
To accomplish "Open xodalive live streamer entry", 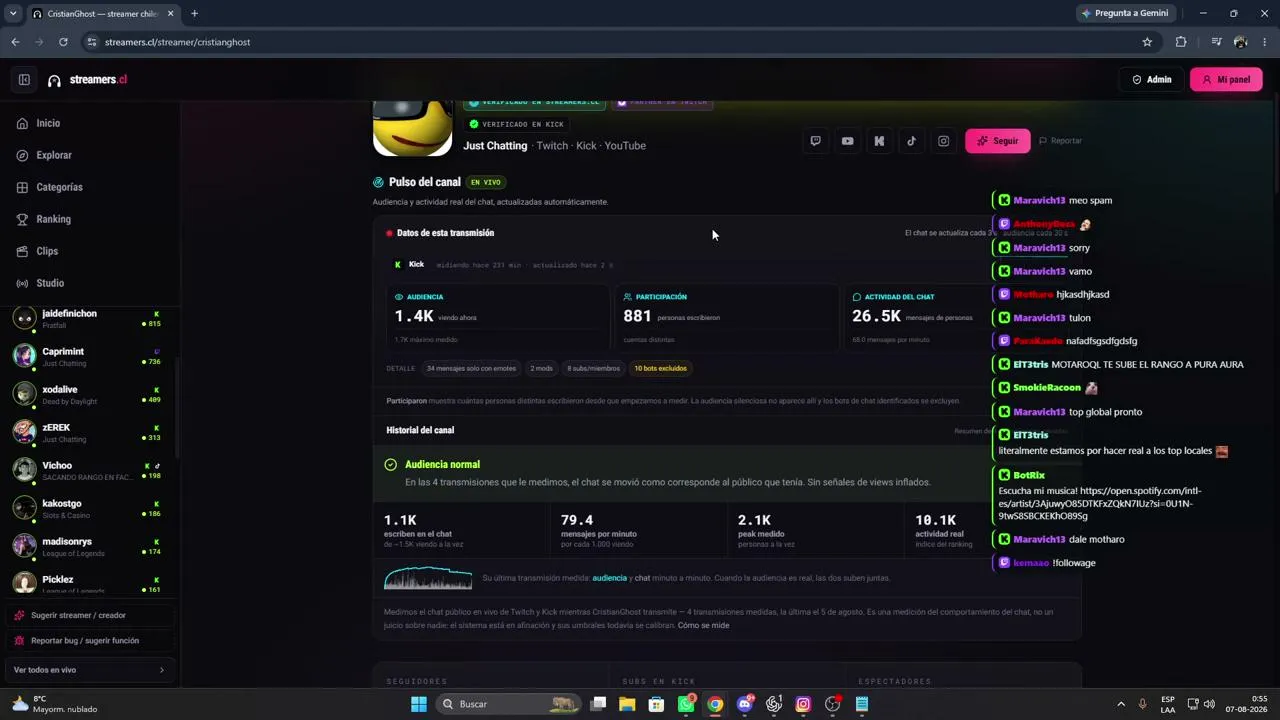I will coord(89,395).
